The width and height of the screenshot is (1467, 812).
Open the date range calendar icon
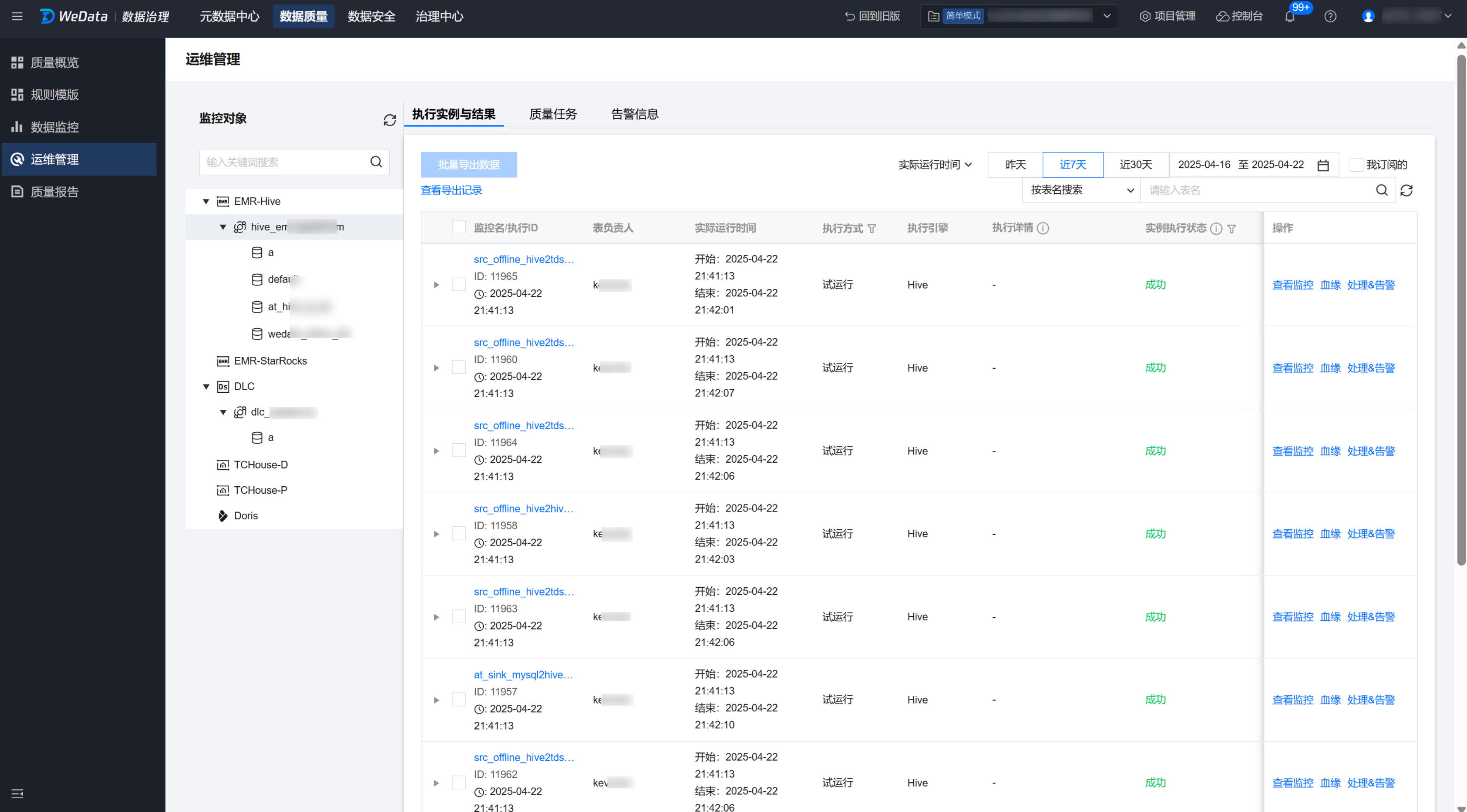coord(1323,165)
